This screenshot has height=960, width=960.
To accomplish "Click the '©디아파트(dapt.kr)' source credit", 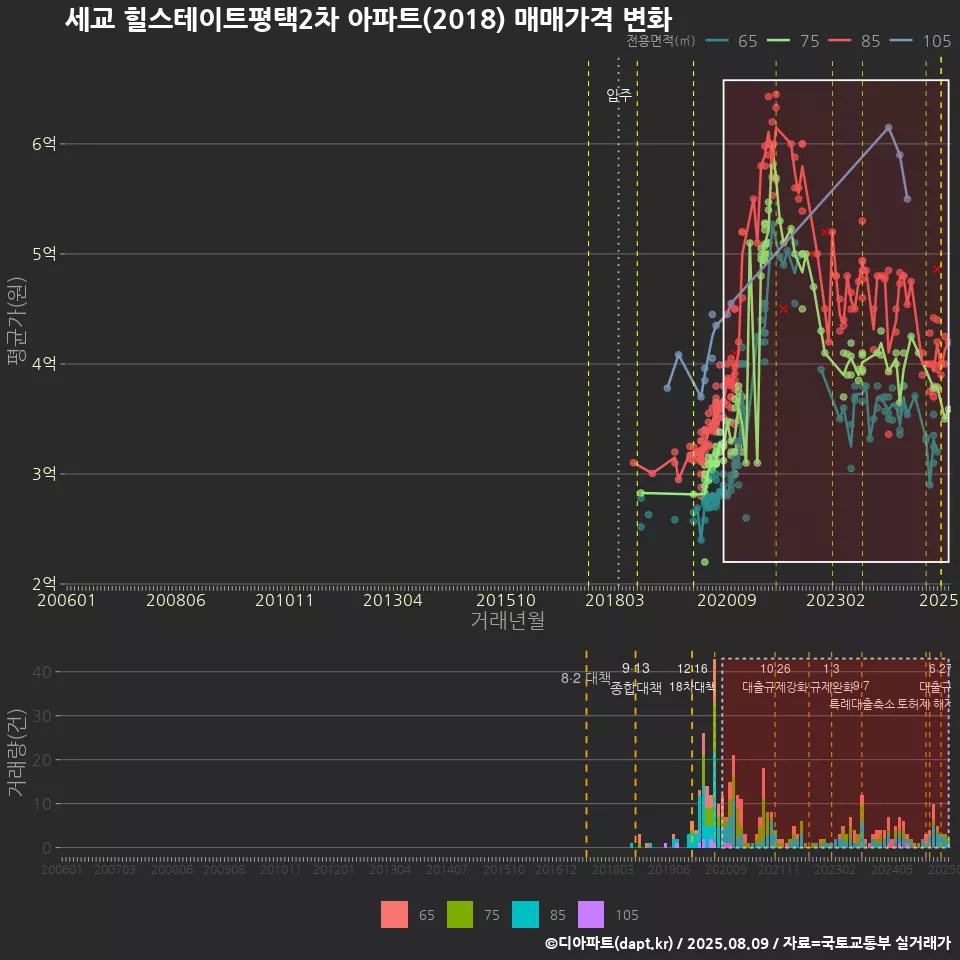I will (x=609, y=943).
